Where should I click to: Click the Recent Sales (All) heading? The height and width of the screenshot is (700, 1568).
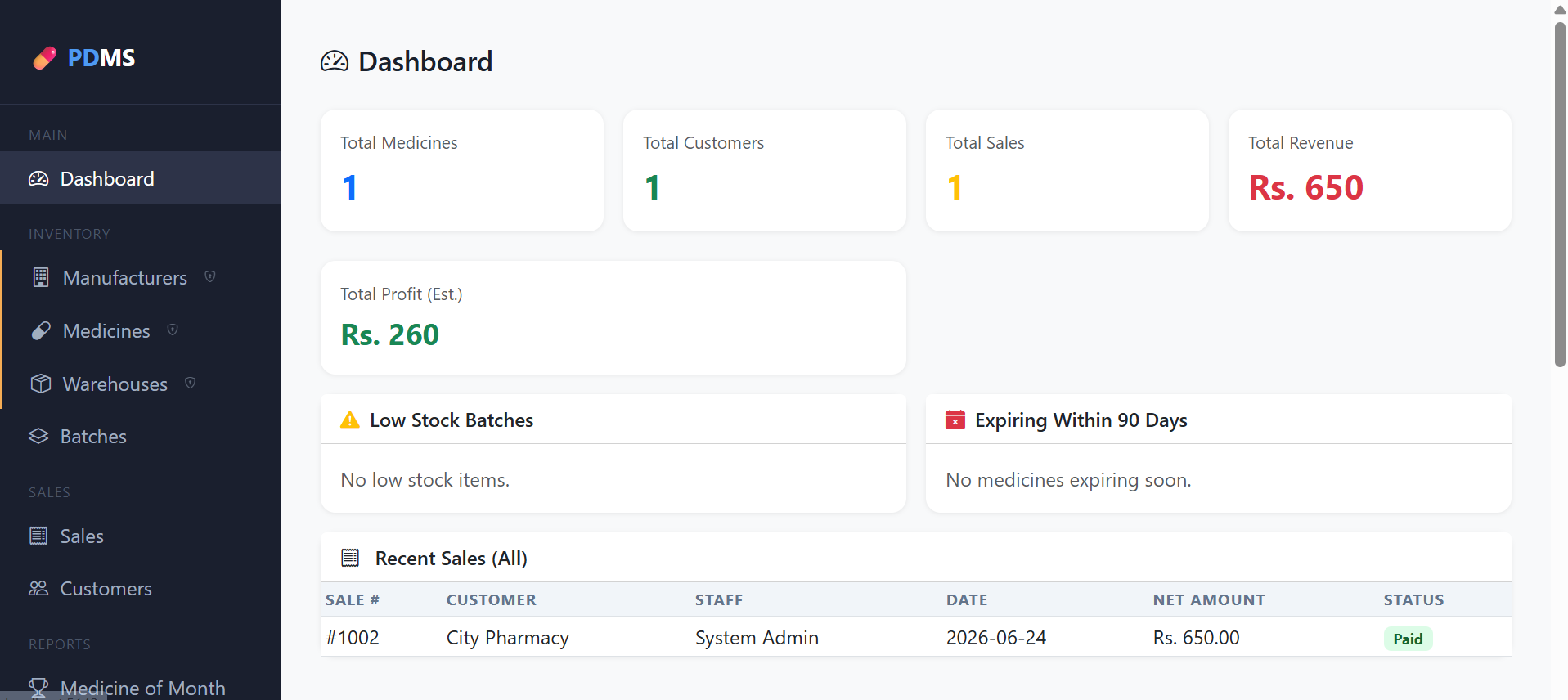pos(452,559)
